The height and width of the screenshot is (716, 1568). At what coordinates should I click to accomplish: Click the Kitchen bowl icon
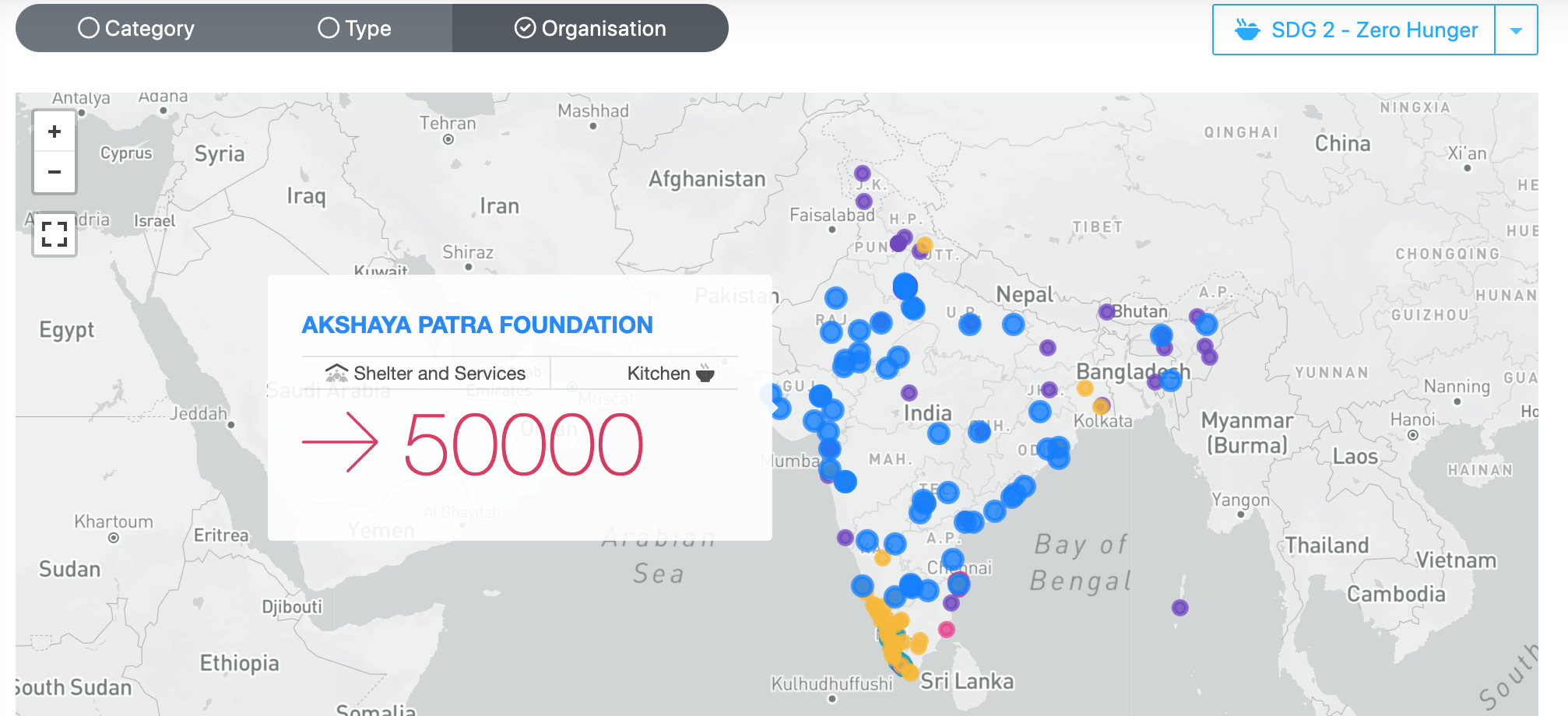coord(705,374)
